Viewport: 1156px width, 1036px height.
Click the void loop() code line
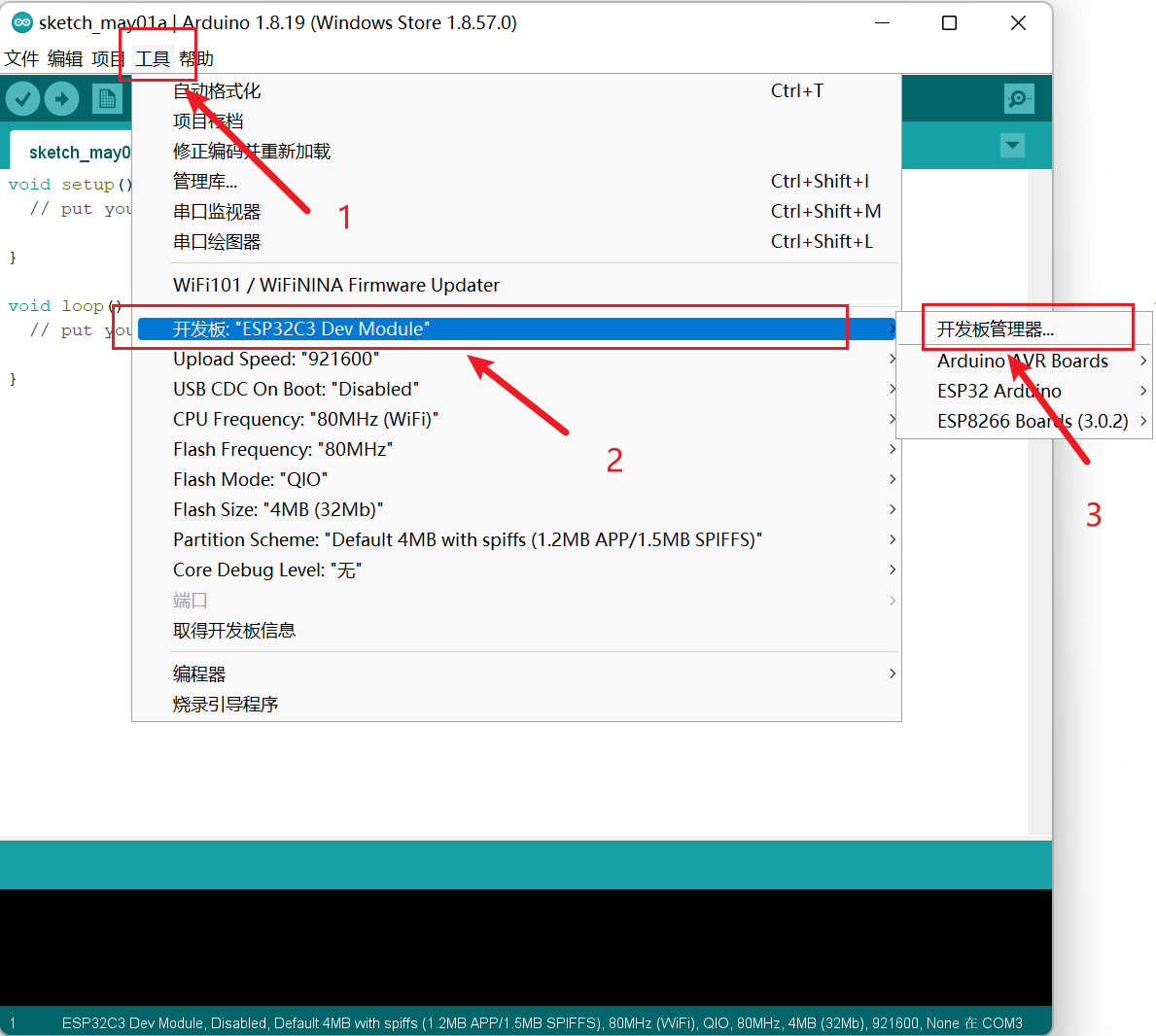[65, 306]
